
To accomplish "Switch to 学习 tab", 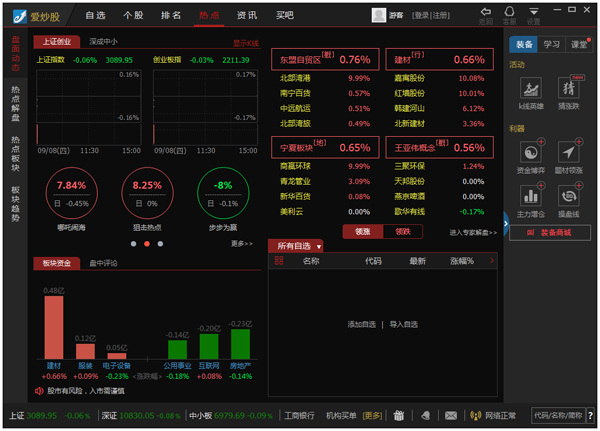I will tap(551, 45).
